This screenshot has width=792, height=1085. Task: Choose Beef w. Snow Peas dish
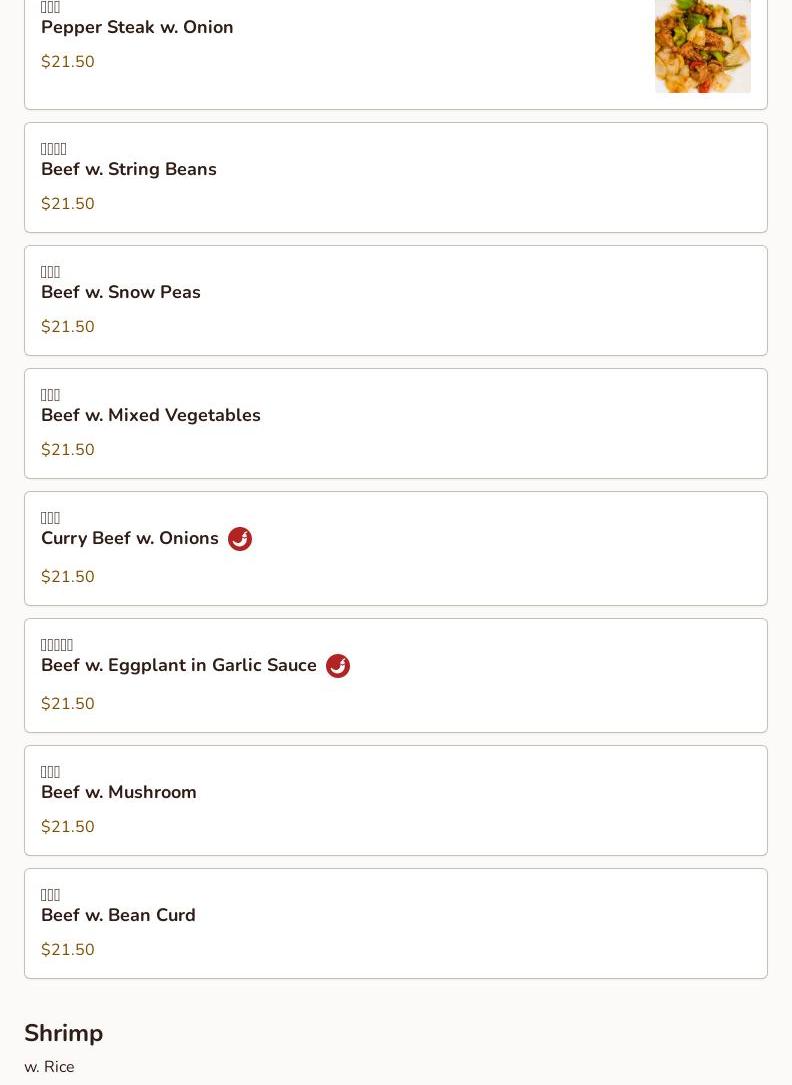[121, 292]
